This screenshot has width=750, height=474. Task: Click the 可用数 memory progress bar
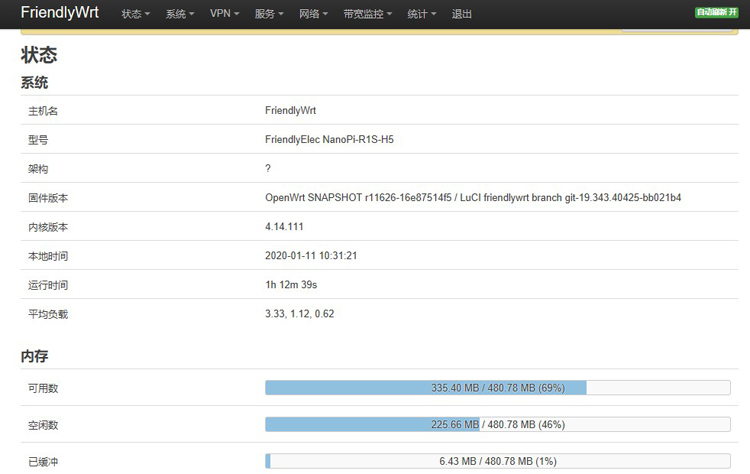click(497, 387)
